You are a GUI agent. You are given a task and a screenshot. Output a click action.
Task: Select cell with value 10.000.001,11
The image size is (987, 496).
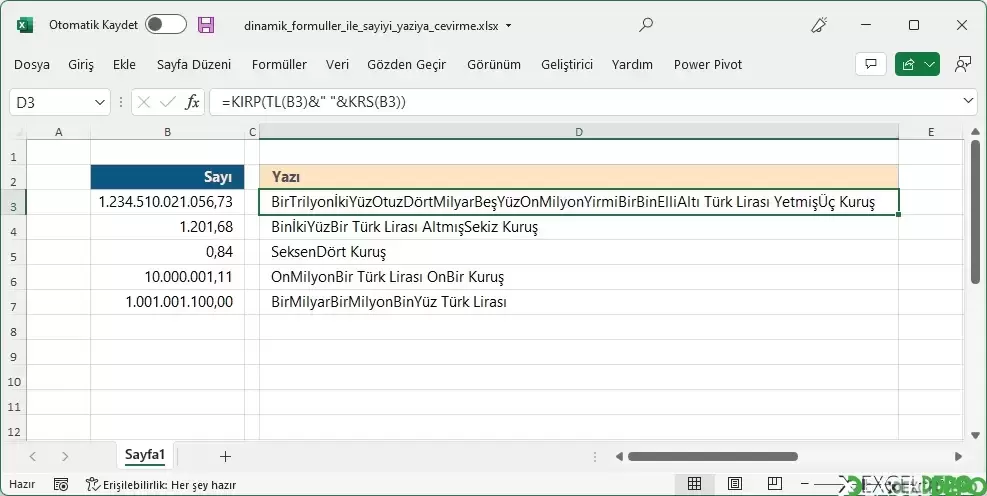point(167,277)
